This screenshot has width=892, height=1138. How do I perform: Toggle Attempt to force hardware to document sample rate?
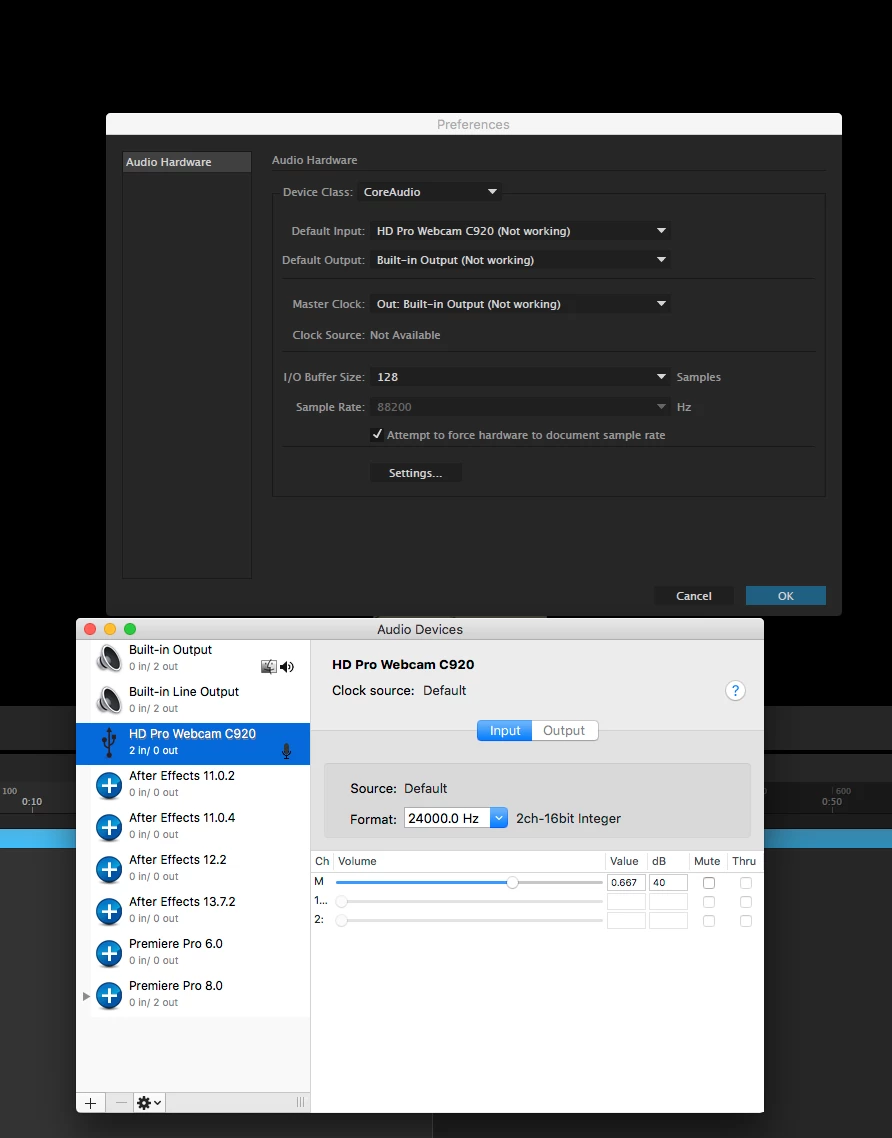(x=377, y=435)
